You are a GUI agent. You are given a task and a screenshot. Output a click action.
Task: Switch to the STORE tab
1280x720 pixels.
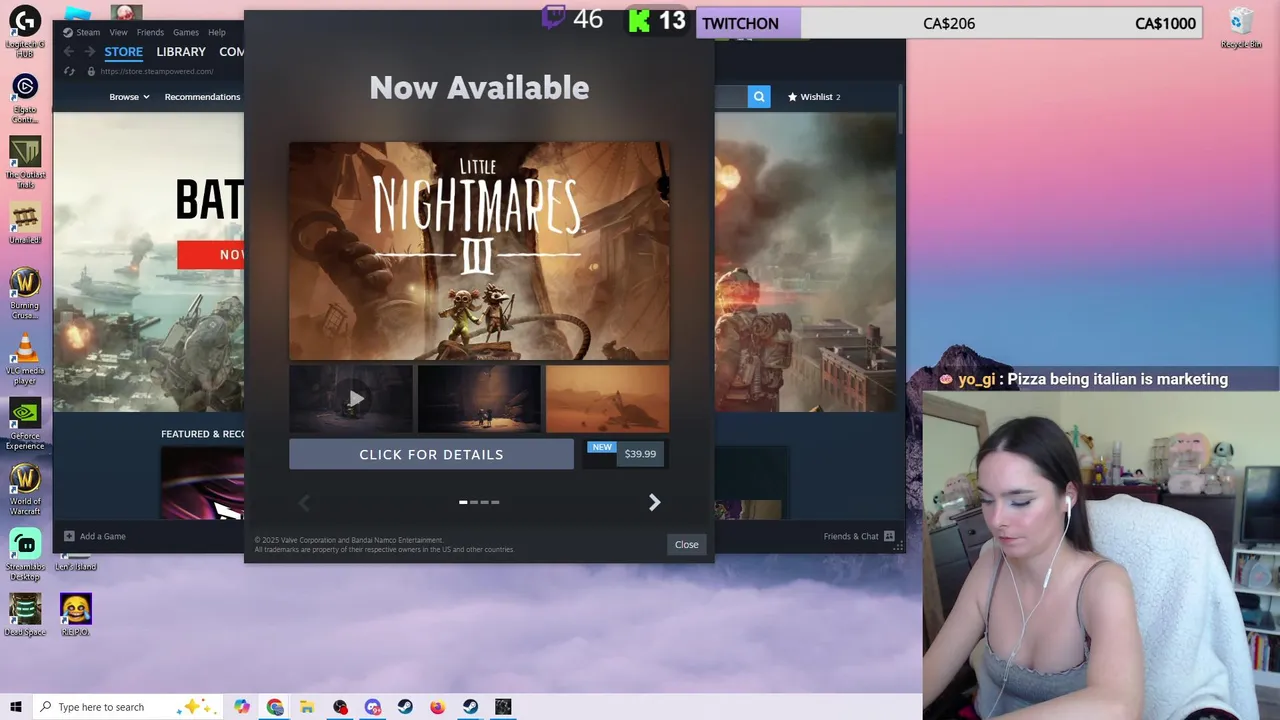[x=124, y=52]
